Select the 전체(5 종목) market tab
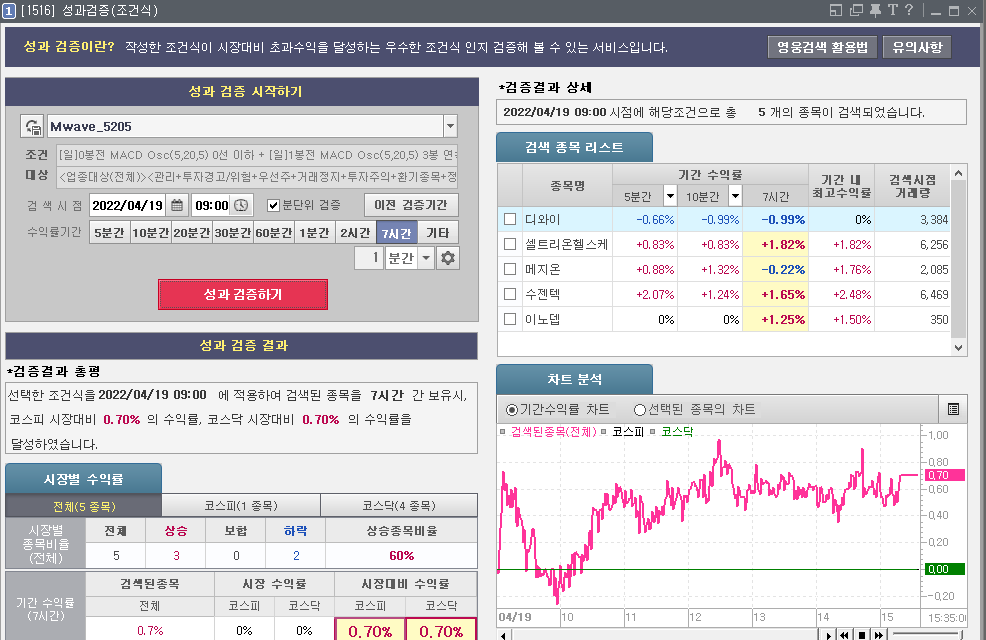986x640 pixels. (x=84, y=506)
